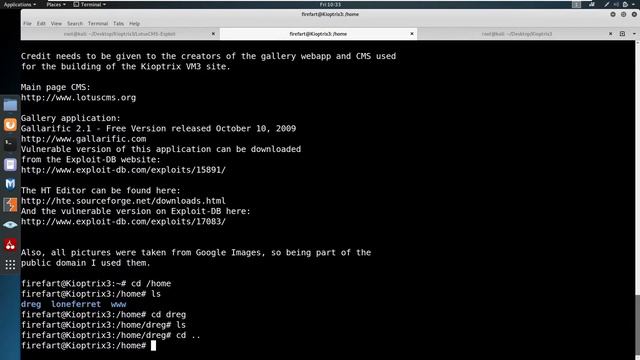Image resolution: width=640 pixels, height=360 pixels.
Task: Click the 'Gallery application:' line
Action: pos(71,118)
